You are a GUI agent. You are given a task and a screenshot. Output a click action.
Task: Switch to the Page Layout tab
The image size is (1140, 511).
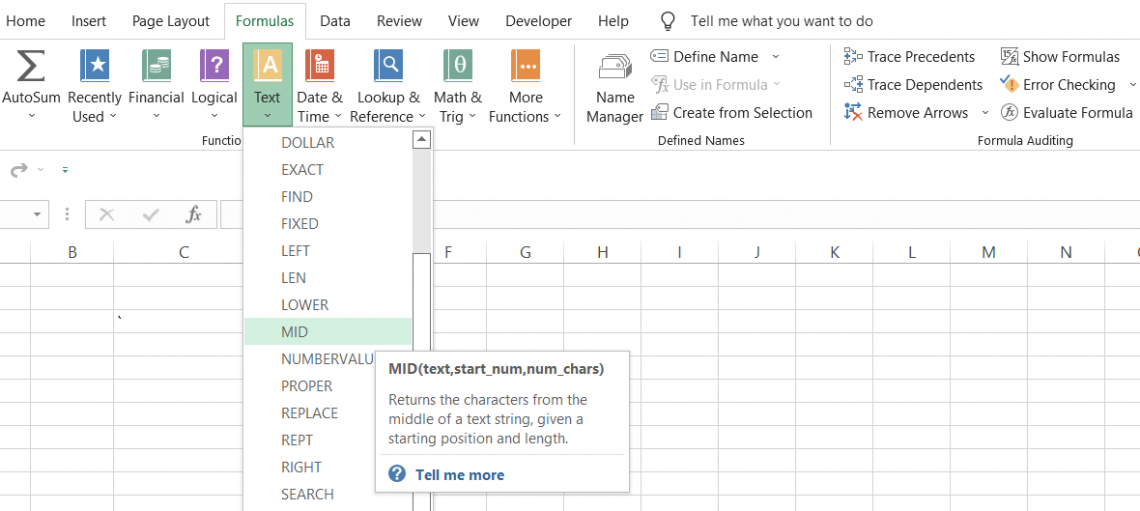tap(171, 21)
